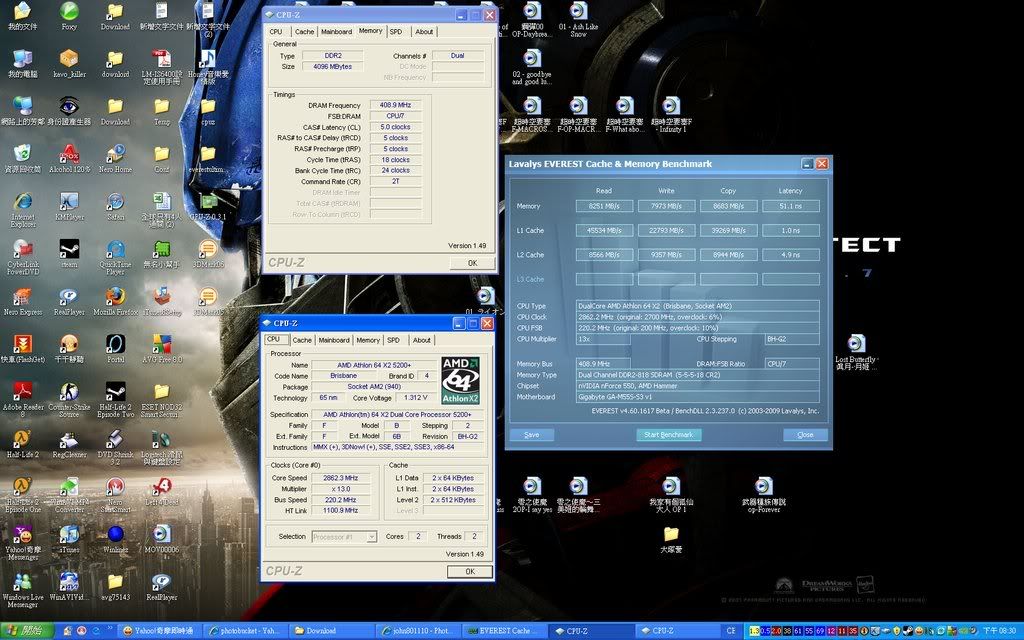
Task: Open the Lost Butterfly media file
Action: [856, 353]
